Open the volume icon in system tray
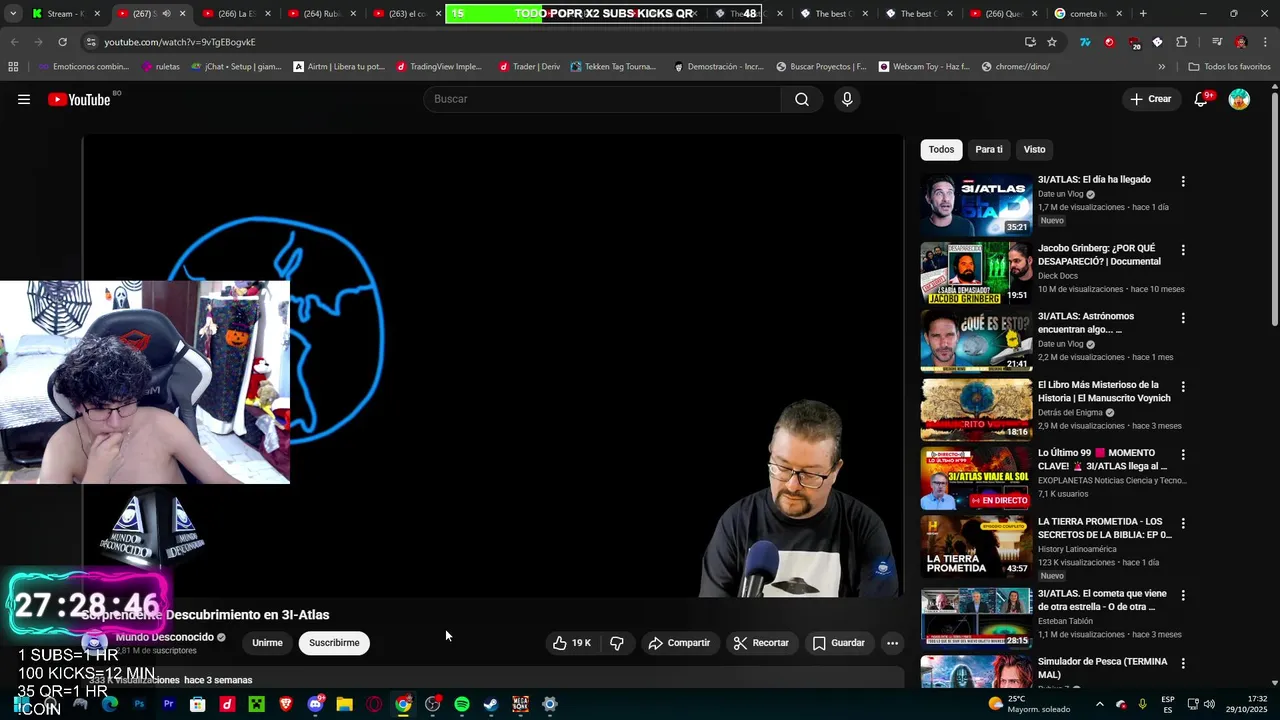The image size is (1280, 720). (1209, 704)
